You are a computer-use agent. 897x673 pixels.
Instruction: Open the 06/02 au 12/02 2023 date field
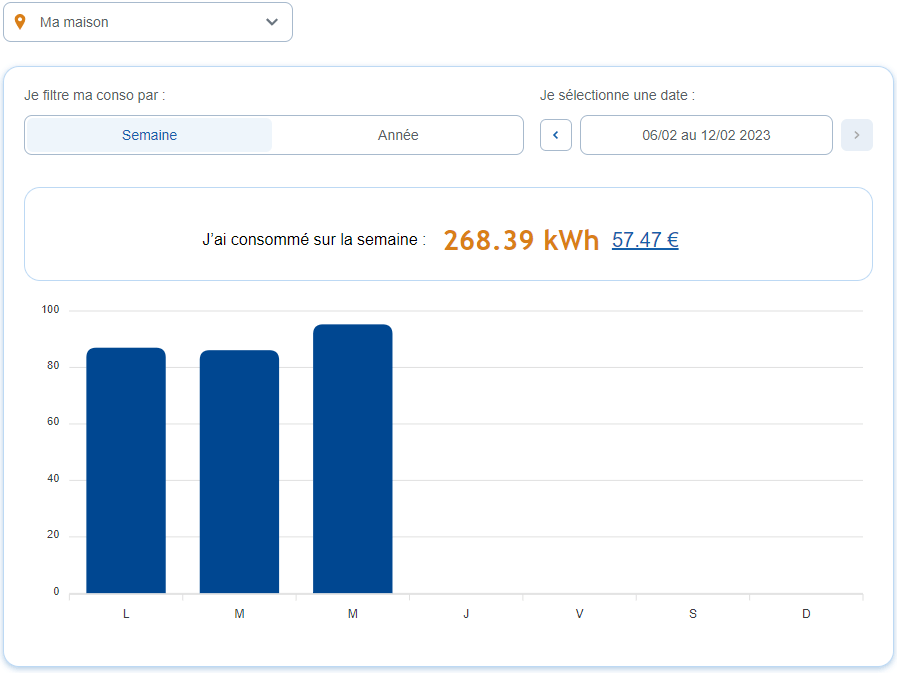click(706, 135)
